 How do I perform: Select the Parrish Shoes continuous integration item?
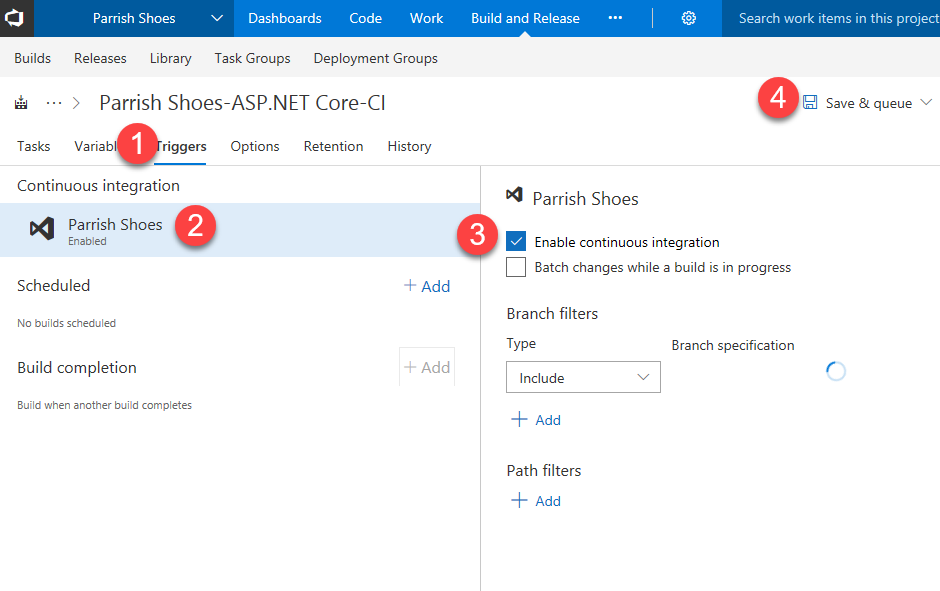[115, 230]
